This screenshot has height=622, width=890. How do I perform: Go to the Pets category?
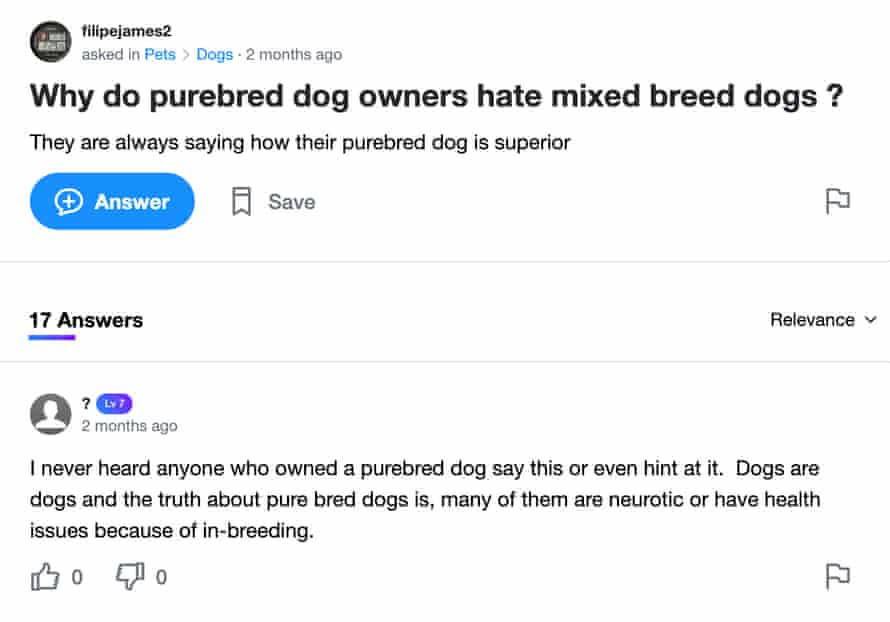160,54
